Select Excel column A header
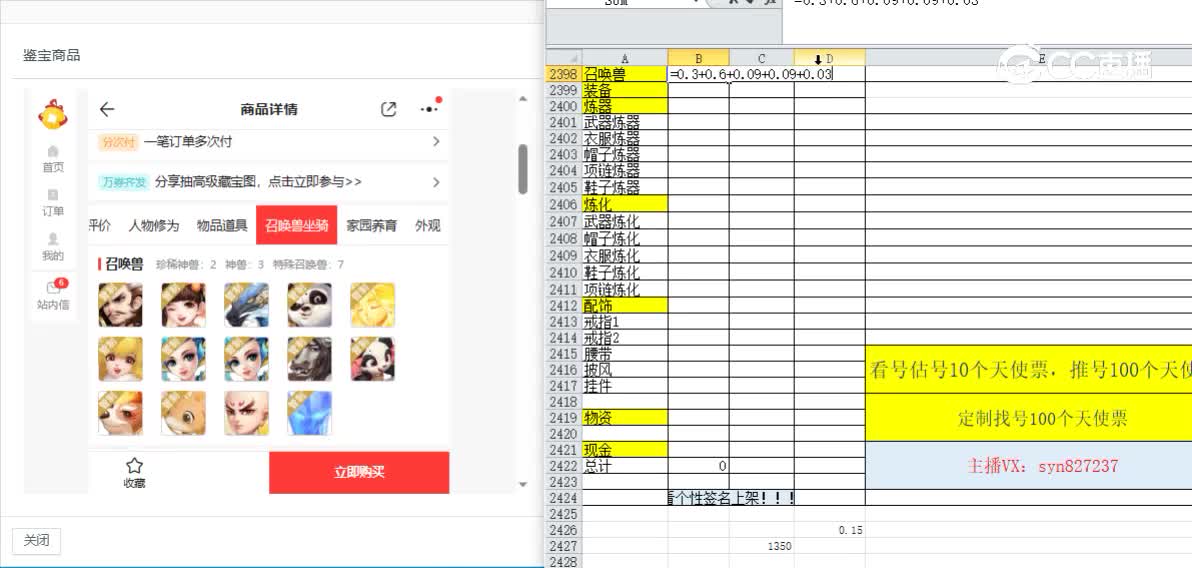The image size is (1192, 568). [625, 58]
